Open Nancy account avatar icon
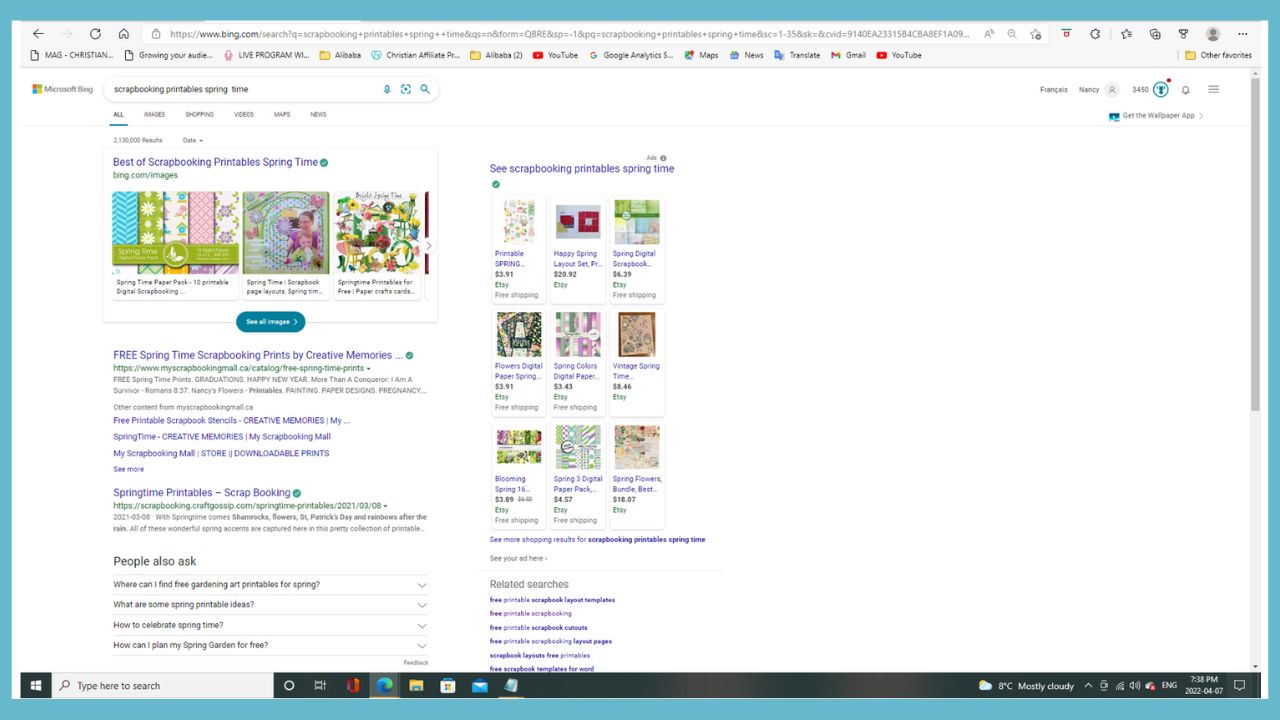The height and width of the screenshot is (720, 1280). [1112, 89]
